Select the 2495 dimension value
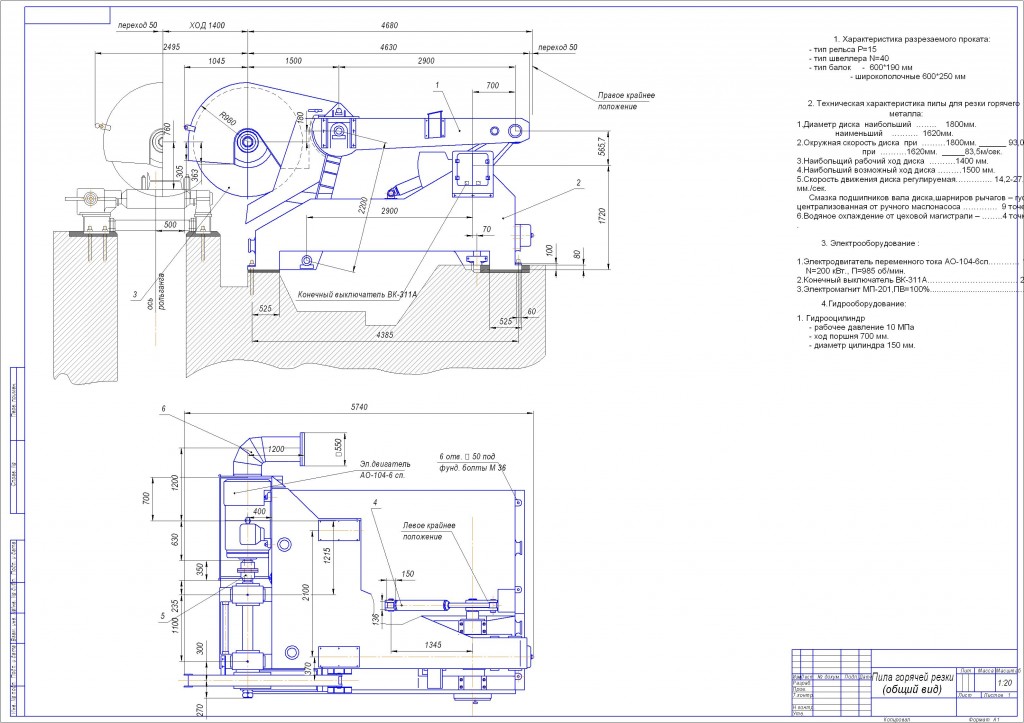This screenshot has width=1024, height=723. click(x=171, y=47)
